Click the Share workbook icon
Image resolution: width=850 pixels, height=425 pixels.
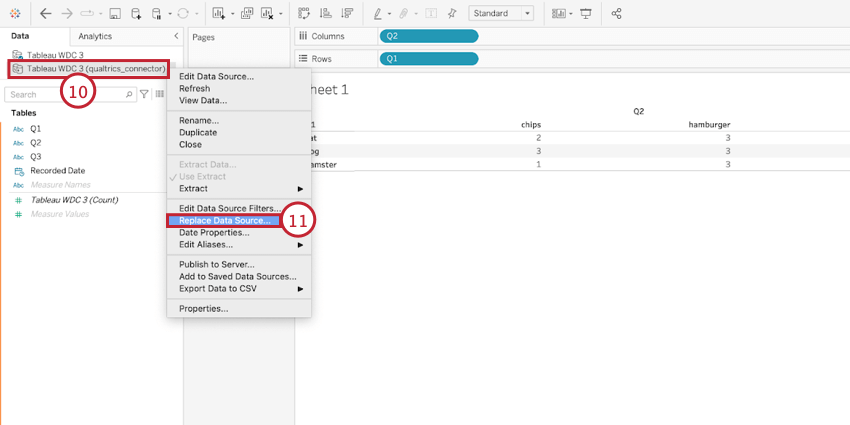click(616, 14)
